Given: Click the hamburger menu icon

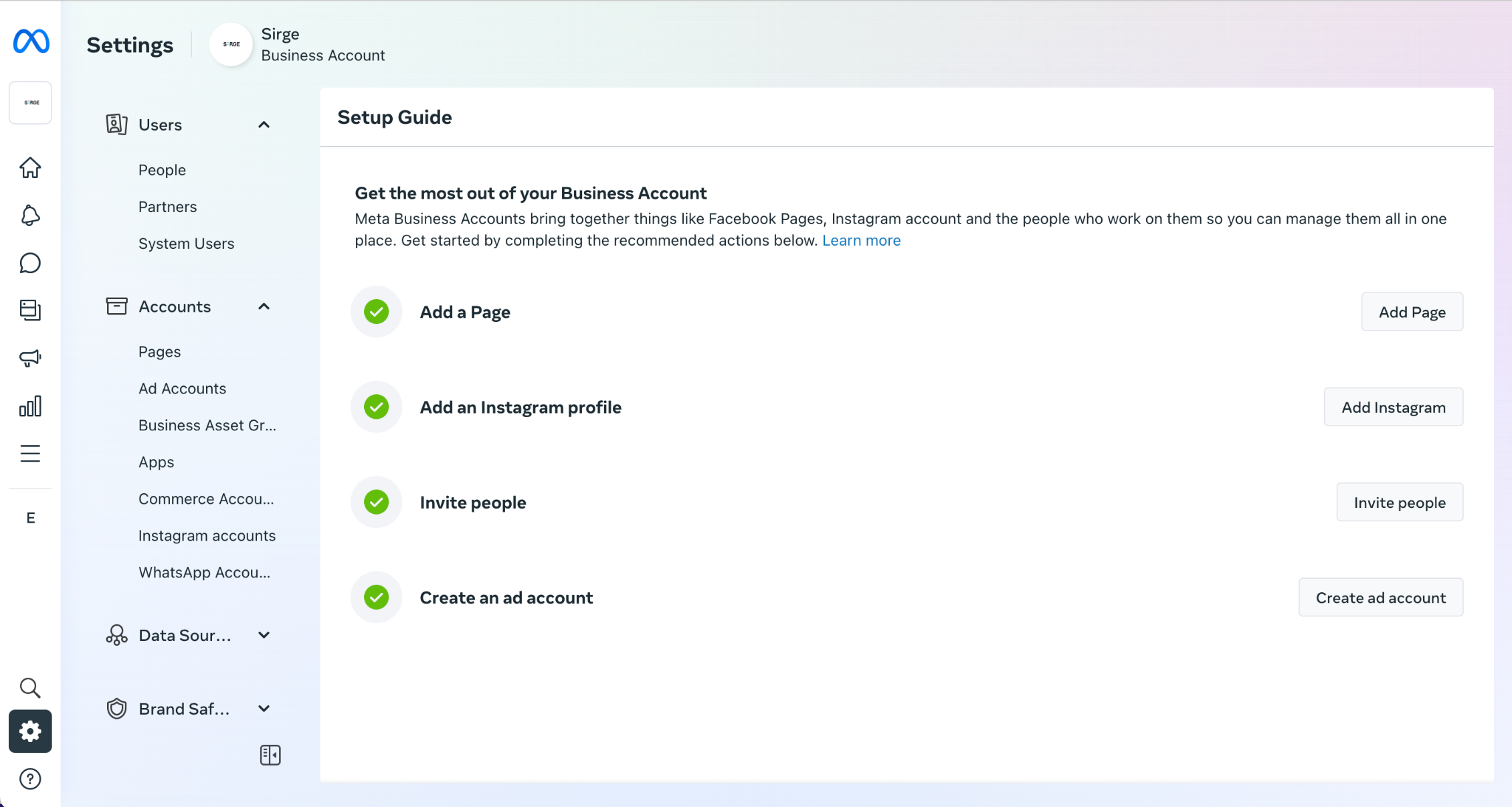Looking at the screenshot, I should [x=30, y=453].
